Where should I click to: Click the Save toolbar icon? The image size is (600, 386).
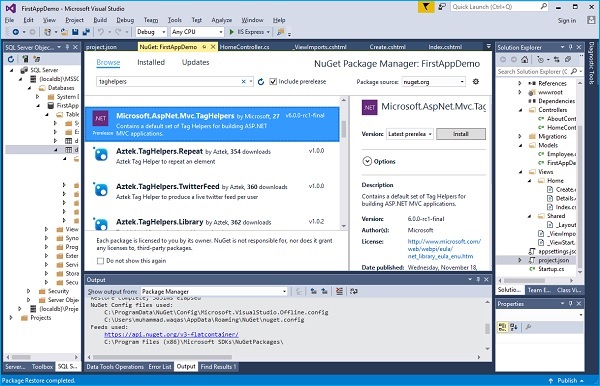(x=75, y=32)
